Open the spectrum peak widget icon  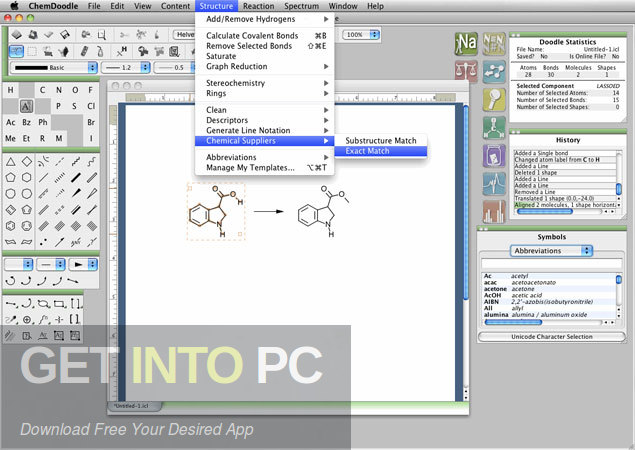pos(494,183)
